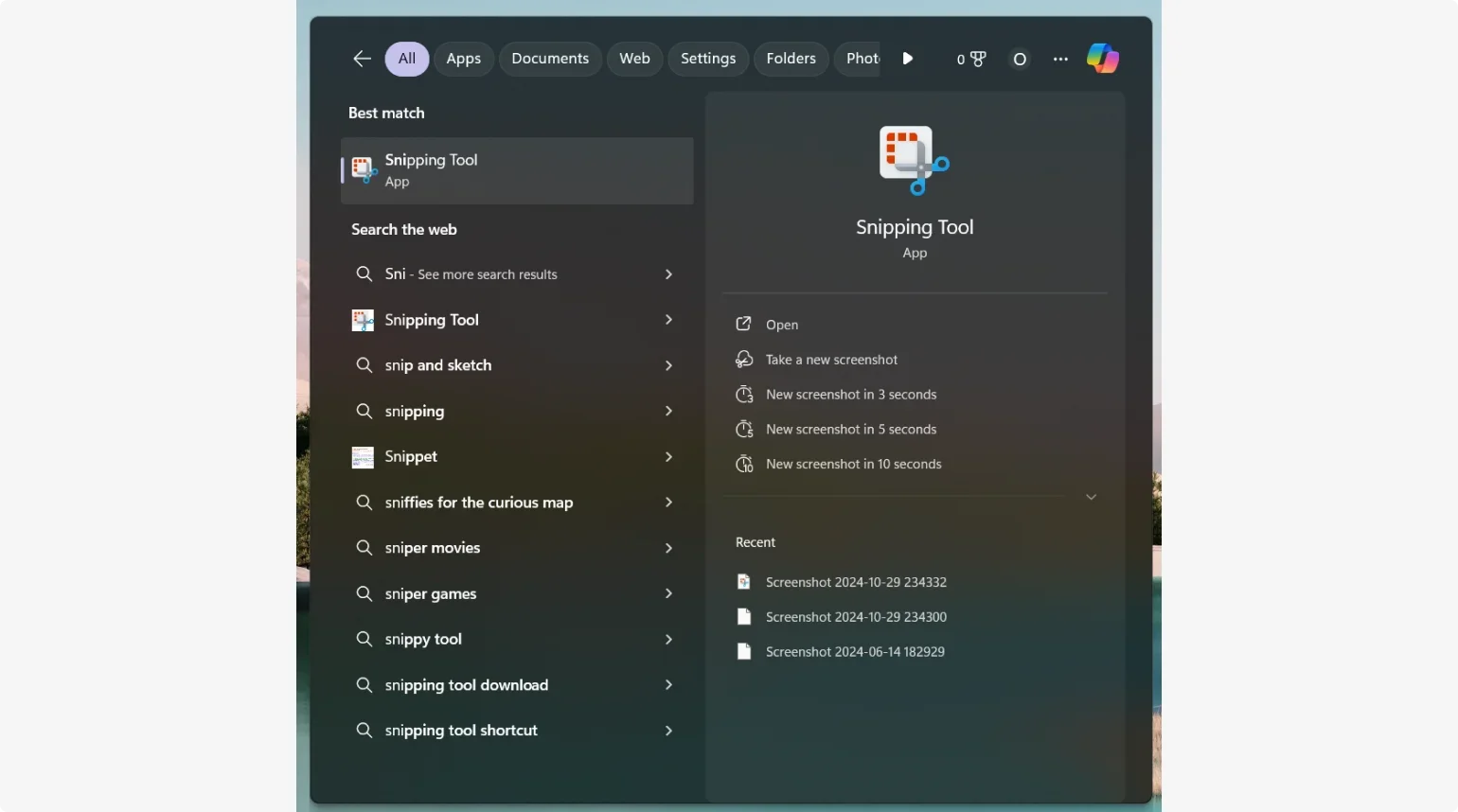Screen dimensions: 1458x812
Task: Click the Open action's external-link icon
Action: tap(744, 325)
